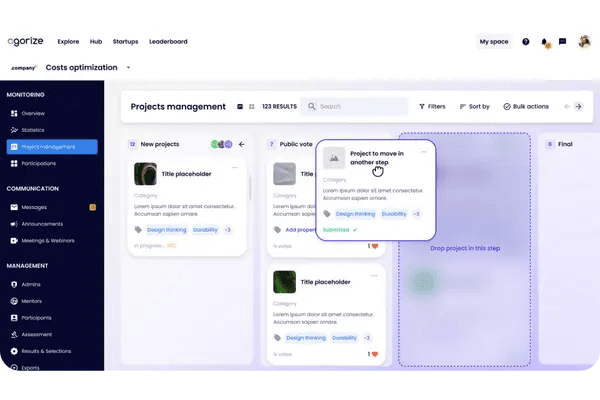600x400 pixels.
Task: Click the company logo beside Costs optimization
Action: (23, 68)
